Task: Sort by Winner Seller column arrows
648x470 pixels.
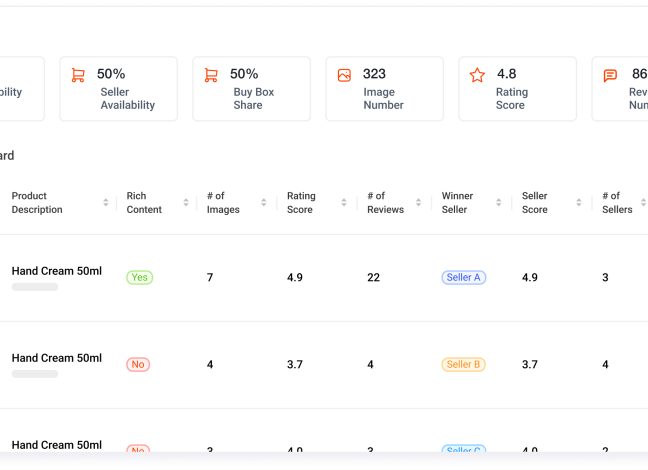Action: tap(499, 202)
